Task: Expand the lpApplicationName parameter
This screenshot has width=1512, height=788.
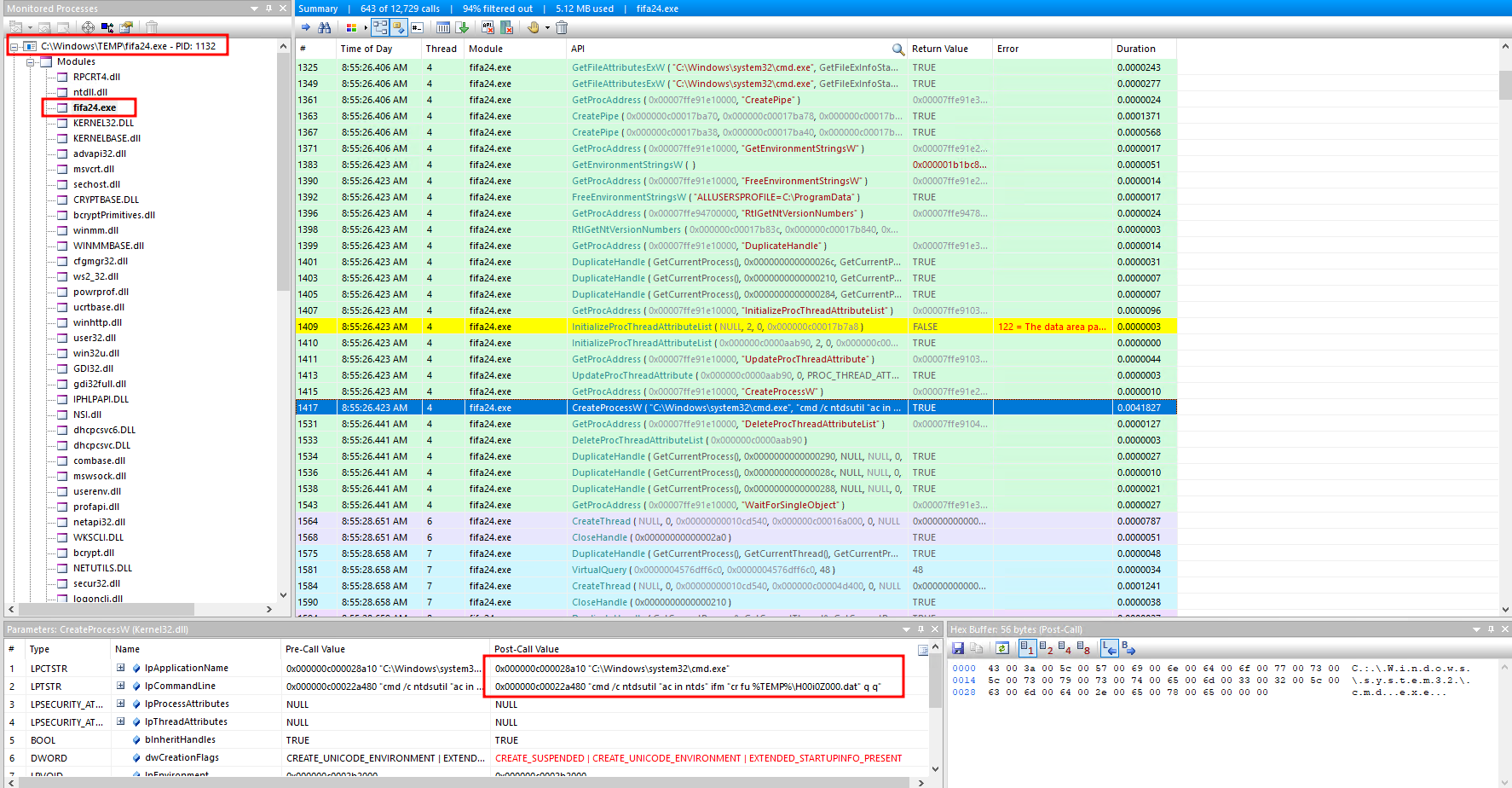Action: pos(121,668)
